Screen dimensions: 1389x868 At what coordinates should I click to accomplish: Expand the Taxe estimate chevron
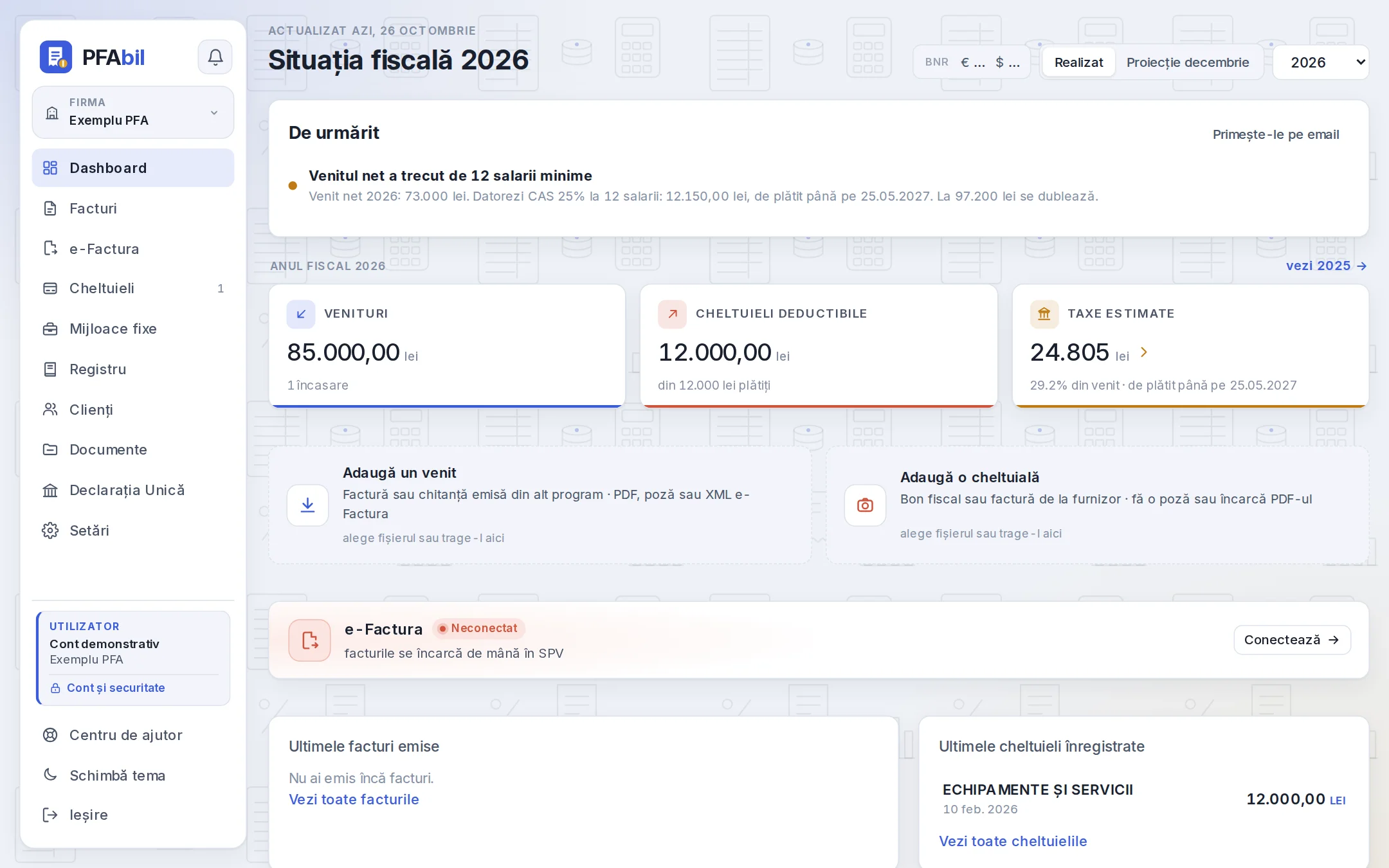pos(1144,352)
